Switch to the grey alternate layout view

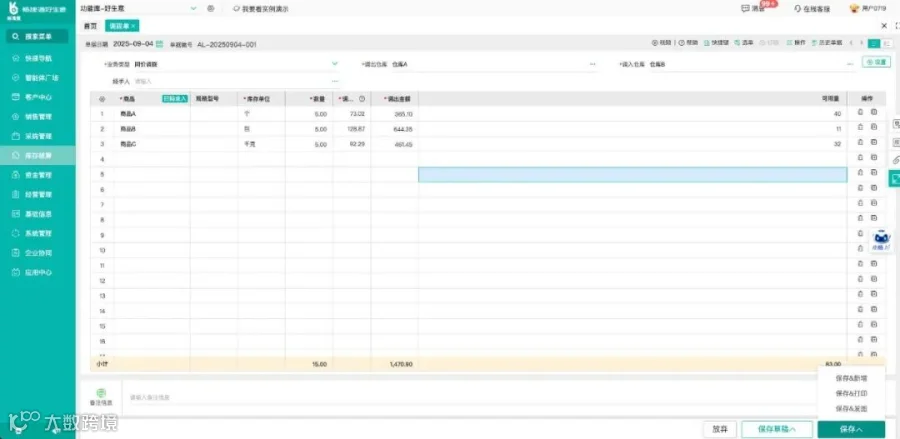pos(887,43)
